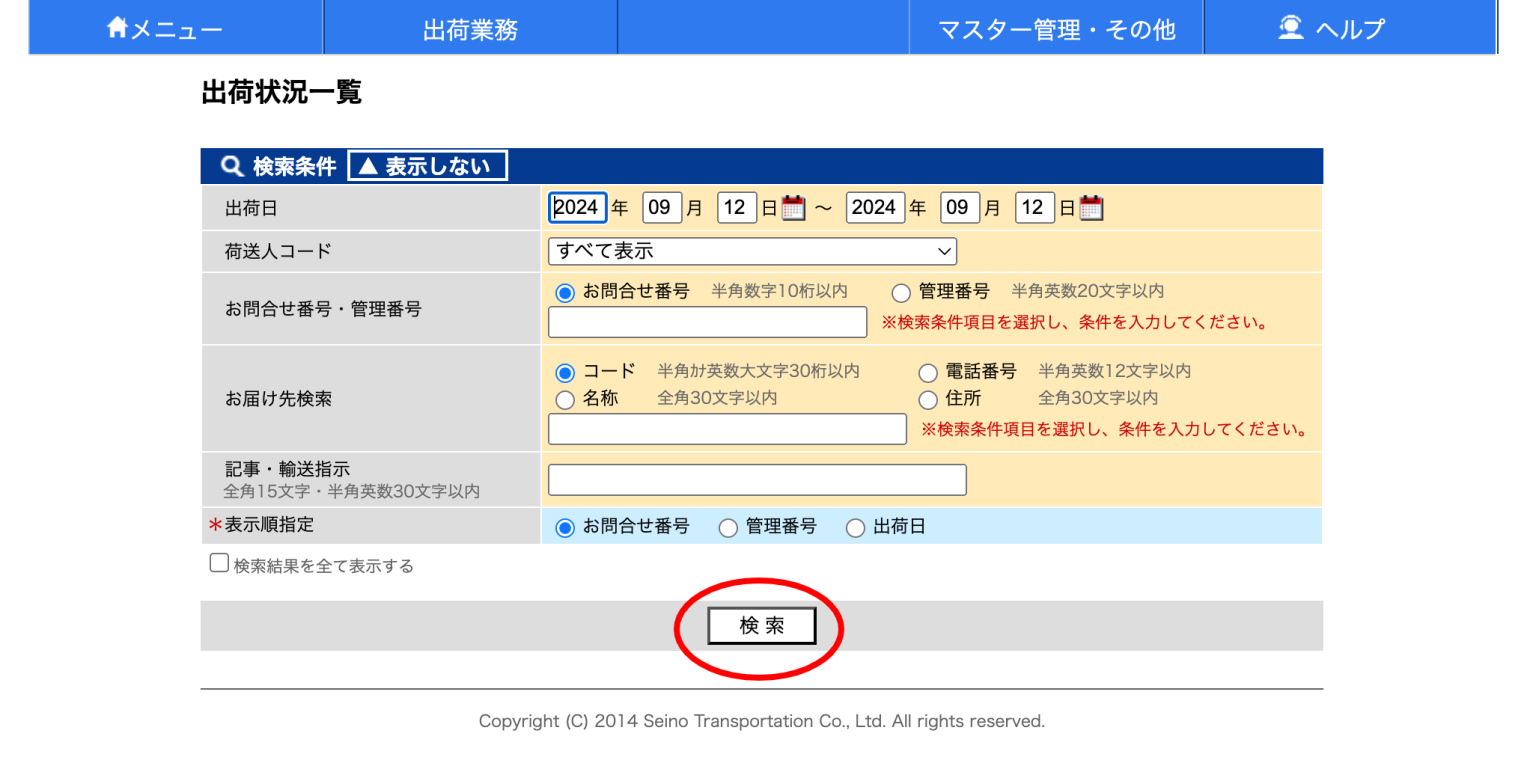
Task: Click the 記事・輸送指示 text field
Action: [757, 479]
